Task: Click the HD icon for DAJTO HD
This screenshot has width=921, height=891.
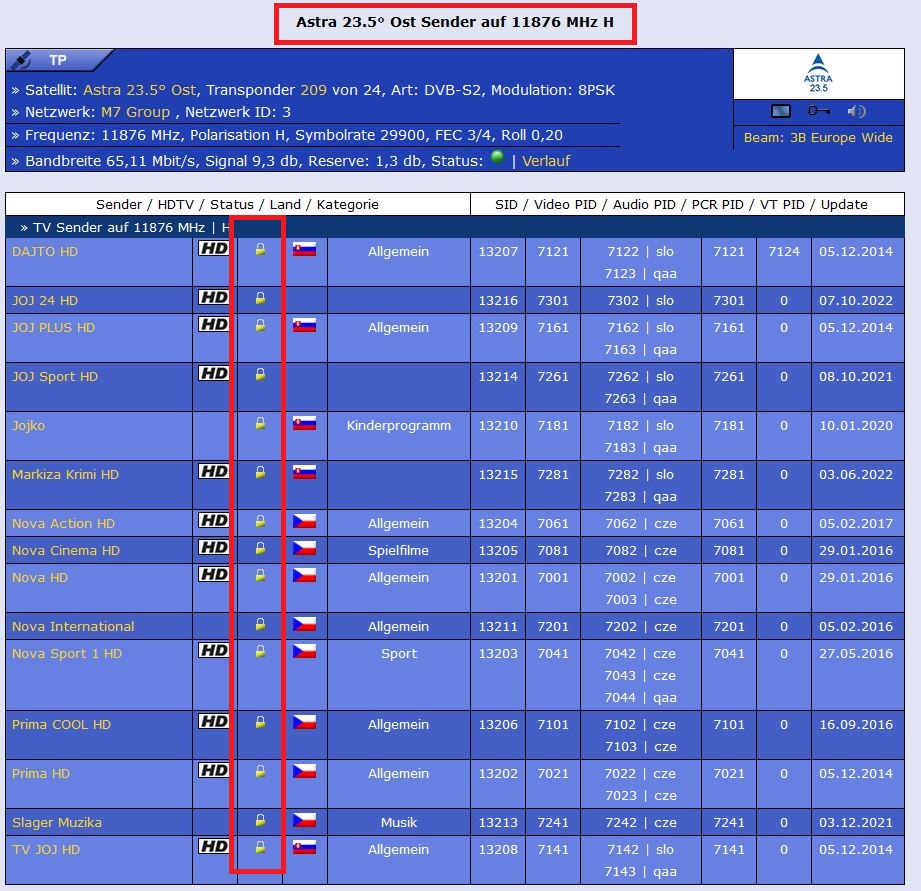Action: 214,249
